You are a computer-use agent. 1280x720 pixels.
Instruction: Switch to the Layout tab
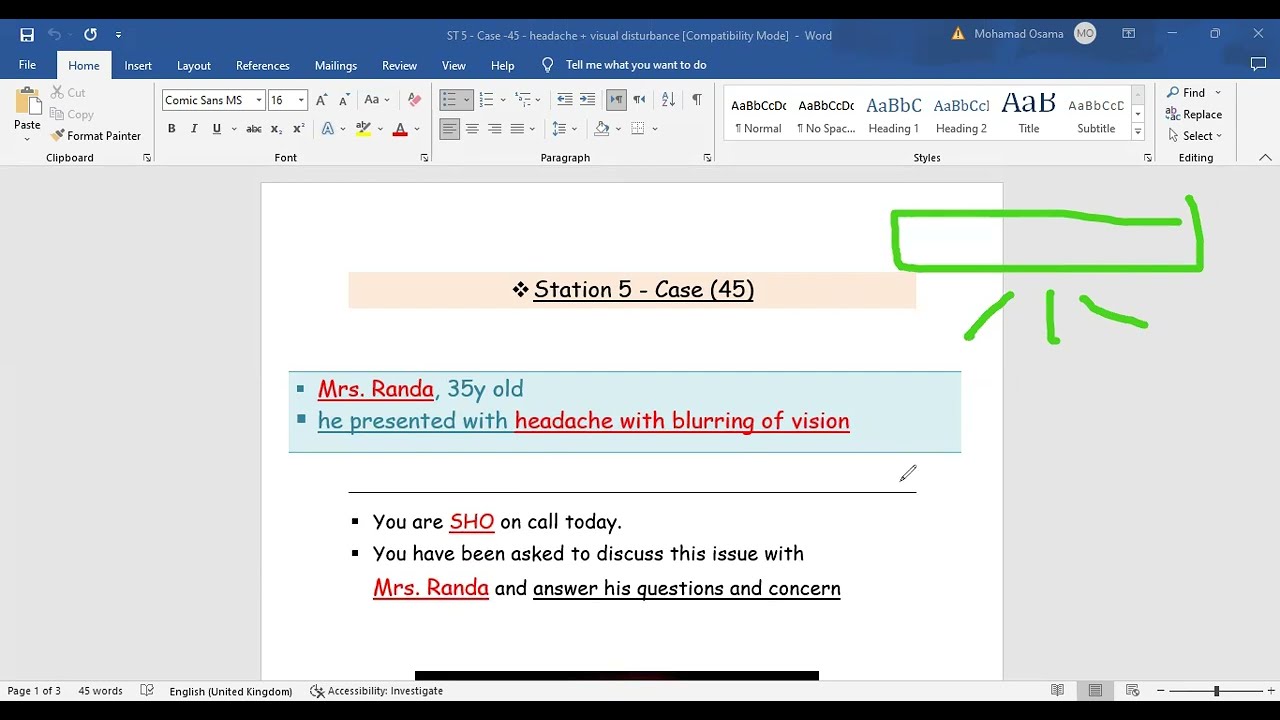point(194,65)
